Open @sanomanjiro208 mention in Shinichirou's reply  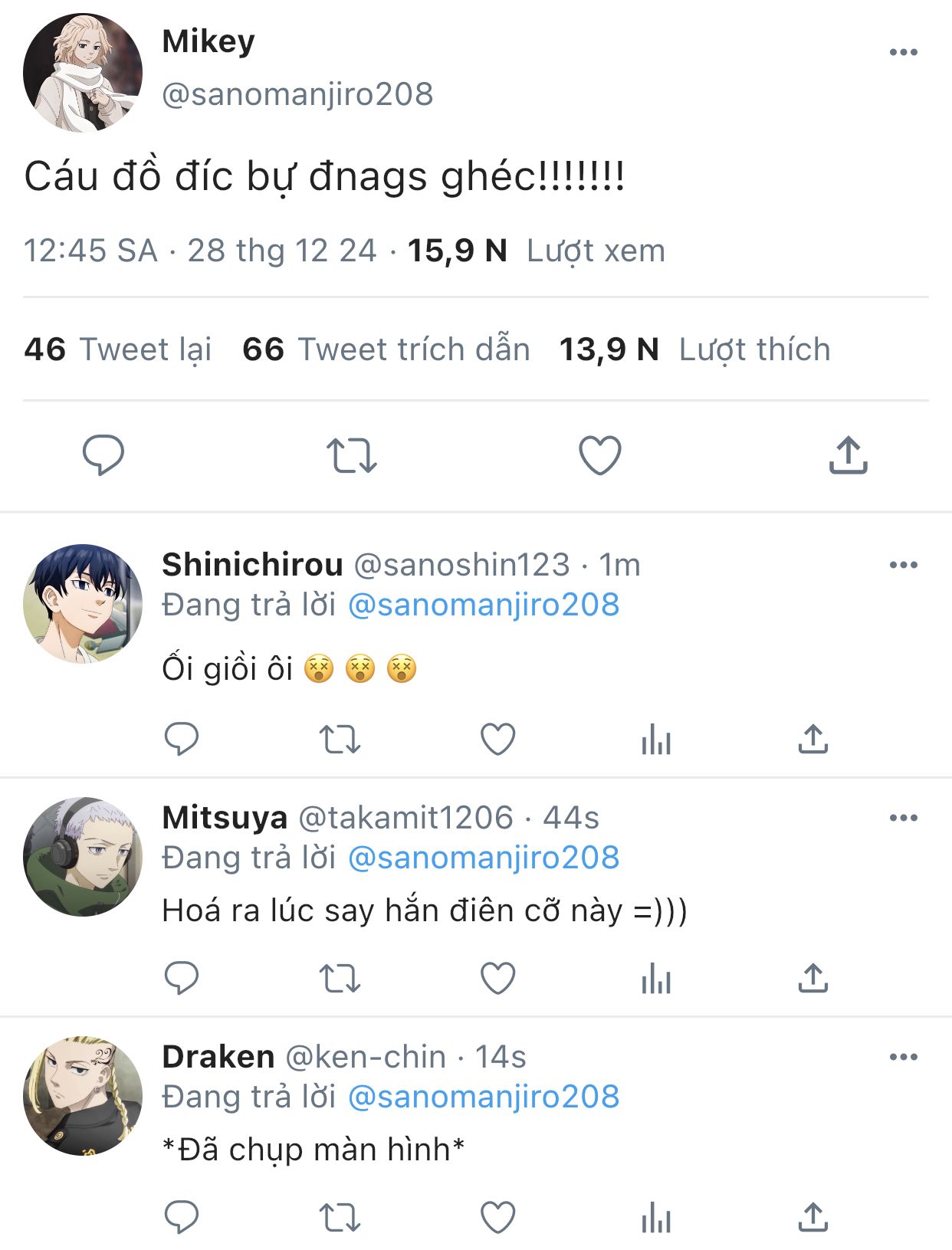pos(484,605)
